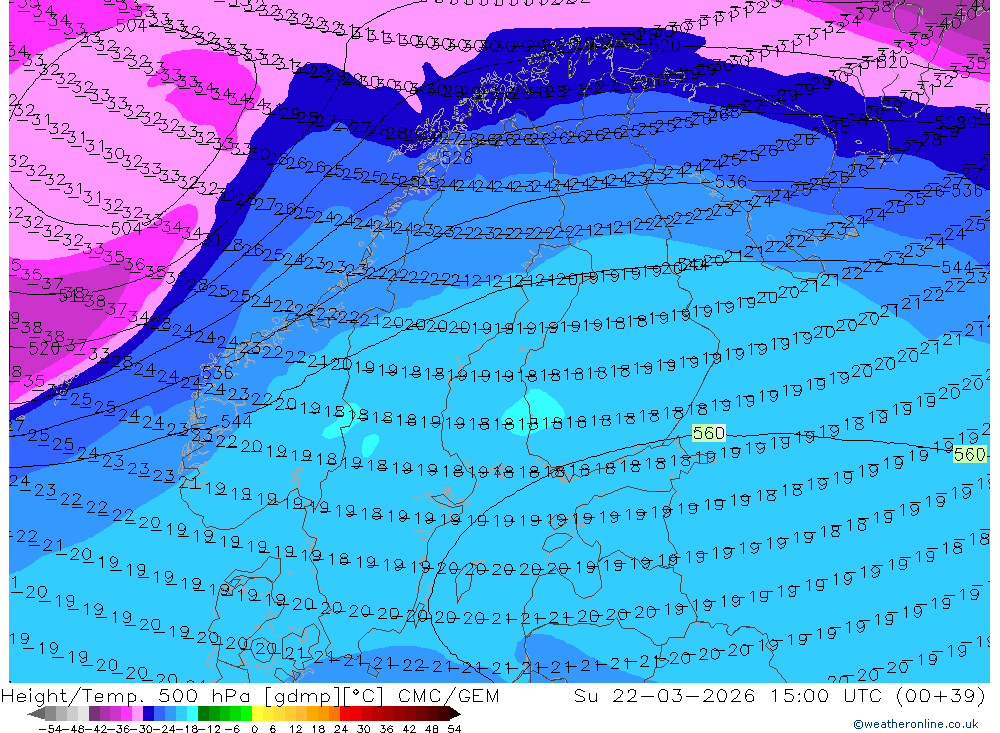Click the forecast offset '(00+39)'
The height and width of the screenshot is (733, 1000).
941,696
